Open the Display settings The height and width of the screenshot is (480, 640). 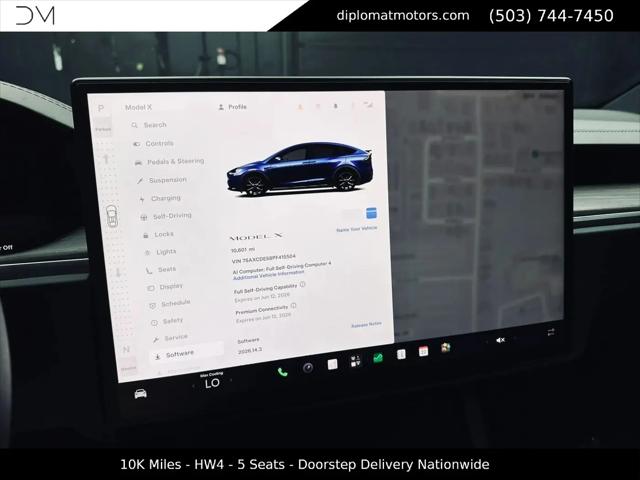[x=165, y=287]
